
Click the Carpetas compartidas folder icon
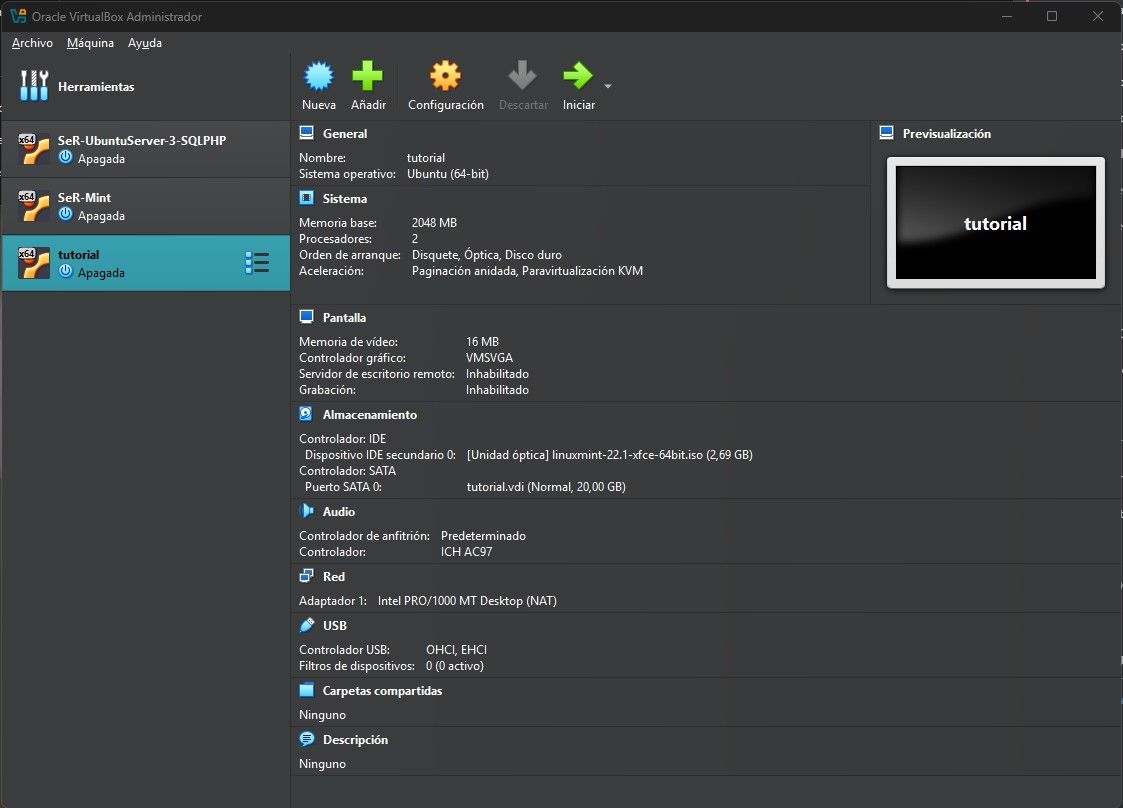307,690
